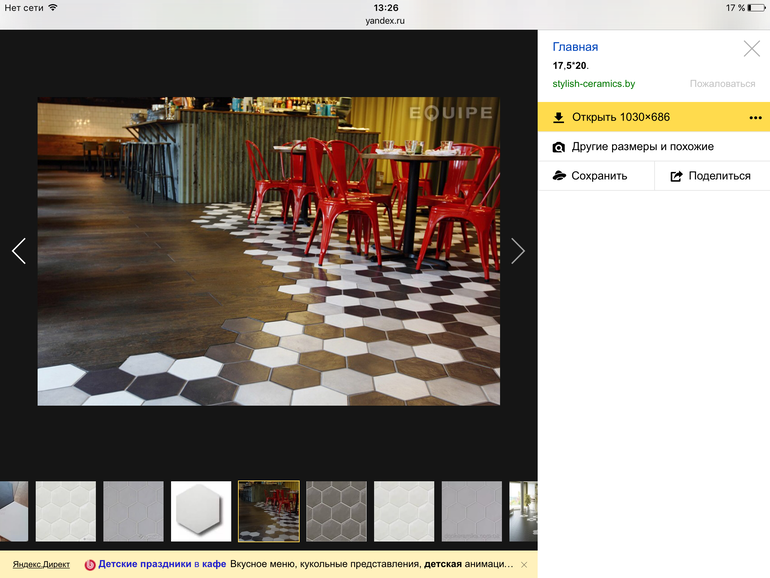Image resolution: width=770 pixels, height=578 pixels.
Task: Close the Яндекс.Директ ad banner
Action: click(x=524, y=564)
